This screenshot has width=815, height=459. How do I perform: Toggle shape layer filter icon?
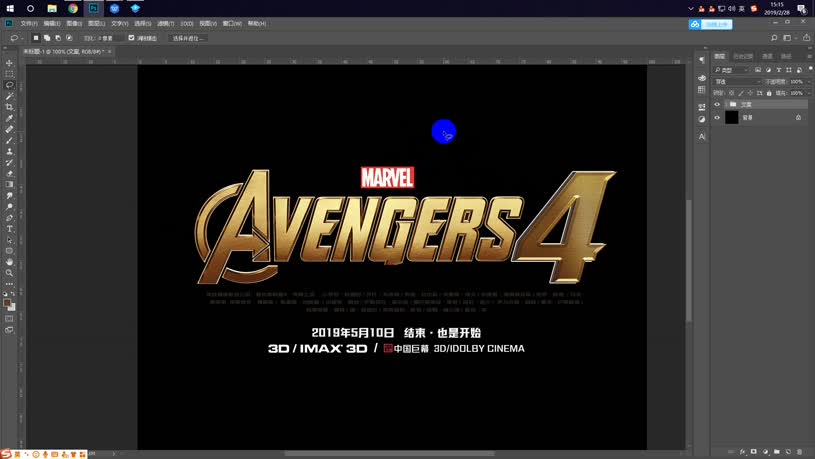(x=789, y=70)
